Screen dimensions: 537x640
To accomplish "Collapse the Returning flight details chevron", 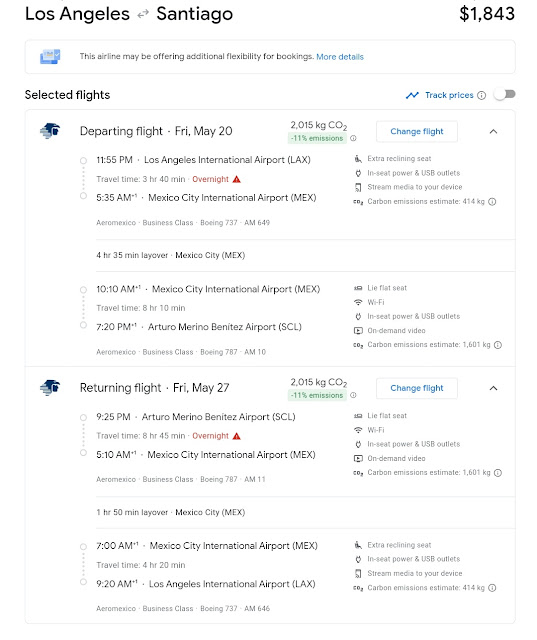I will click(493, 388).
